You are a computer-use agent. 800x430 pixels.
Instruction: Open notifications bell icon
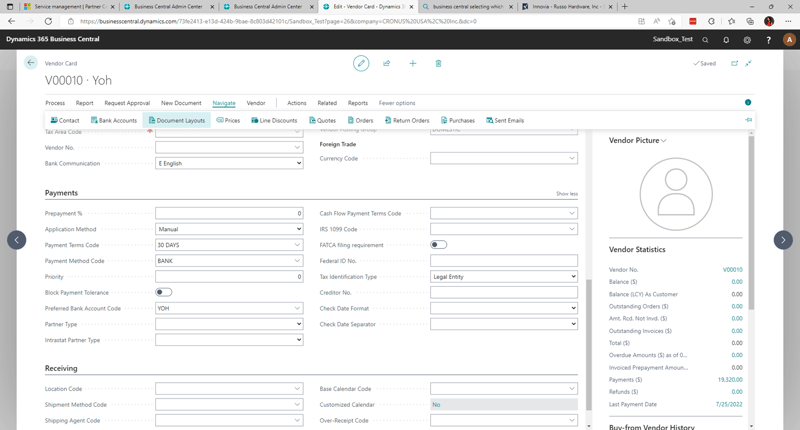[x=726, y=40]
